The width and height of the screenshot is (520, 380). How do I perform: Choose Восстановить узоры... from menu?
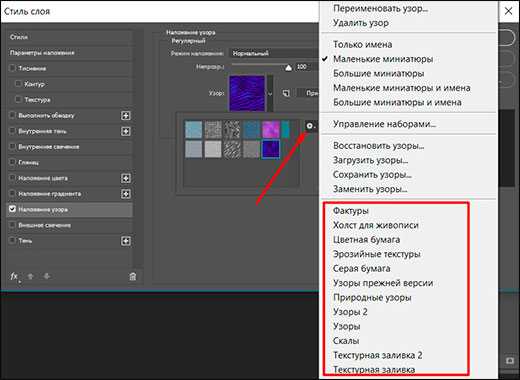point(379,146)
